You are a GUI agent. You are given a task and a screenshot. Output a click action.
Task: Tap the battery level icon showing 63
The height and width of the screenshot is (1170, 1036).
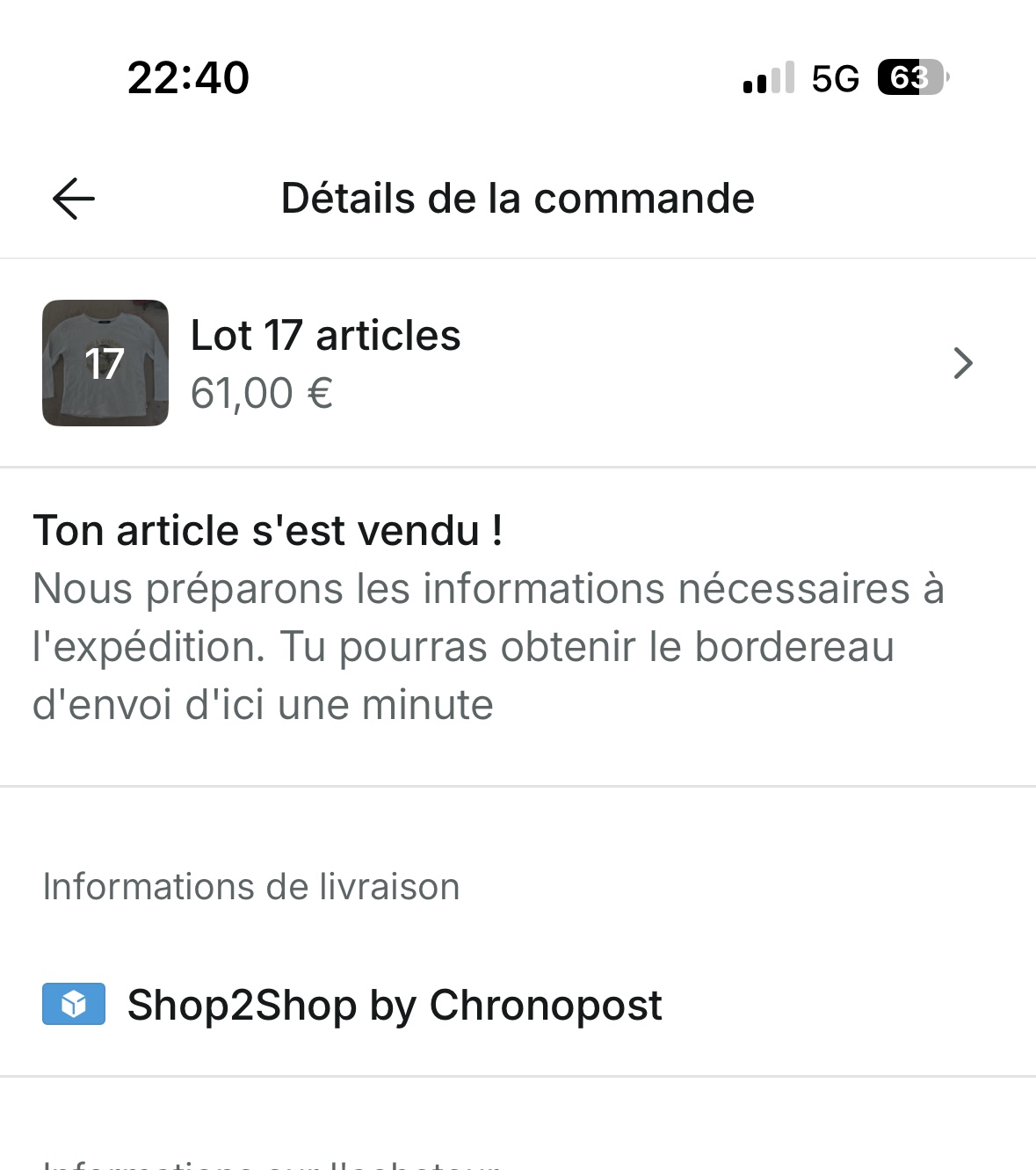(x=913, y=77)
